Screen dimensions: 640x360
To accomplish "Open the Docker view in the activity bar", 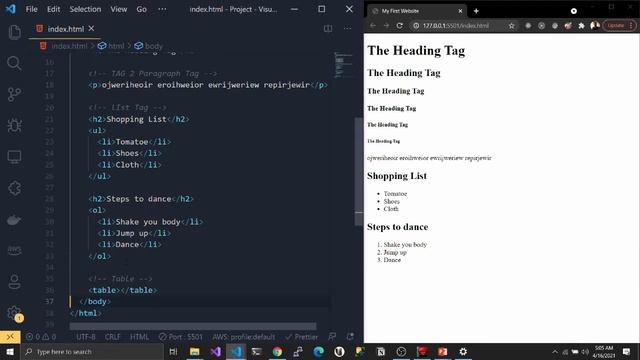I will pyautogui.click(x=14, y=220).
